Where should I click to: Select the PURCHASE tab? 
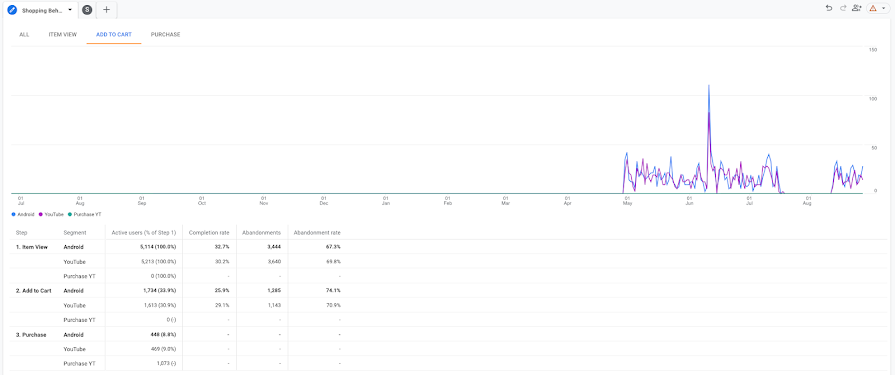[166, 34]
